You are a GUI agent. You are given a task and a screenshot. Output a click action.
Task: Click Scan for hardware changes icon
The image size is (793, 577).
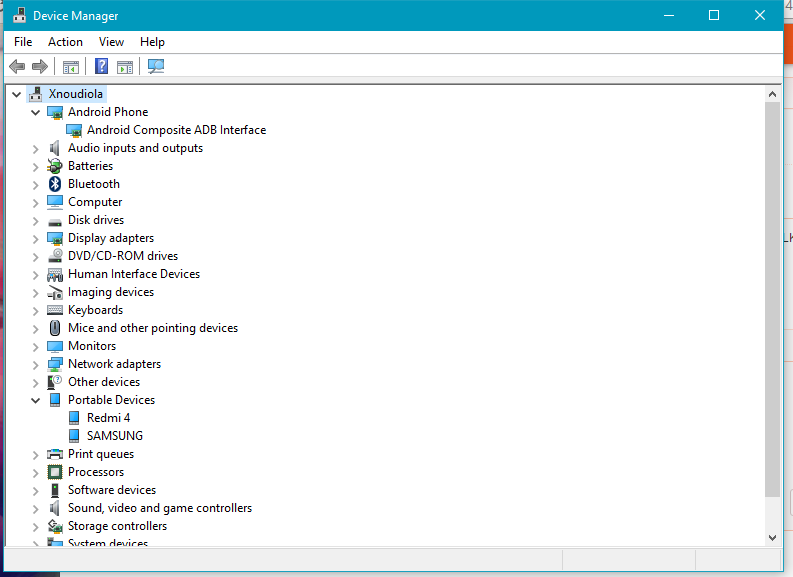156,67
